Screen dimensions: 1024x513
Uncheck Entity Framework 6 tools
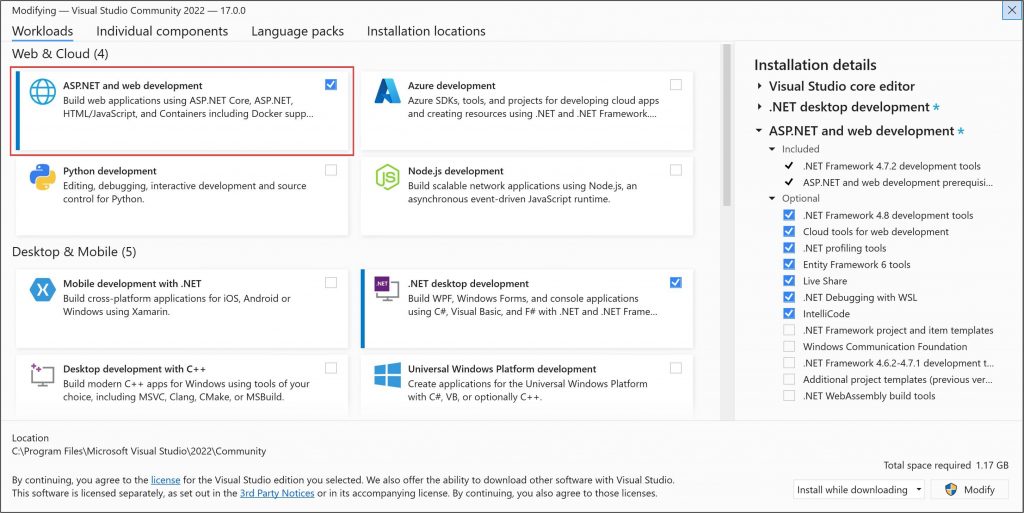789,264
